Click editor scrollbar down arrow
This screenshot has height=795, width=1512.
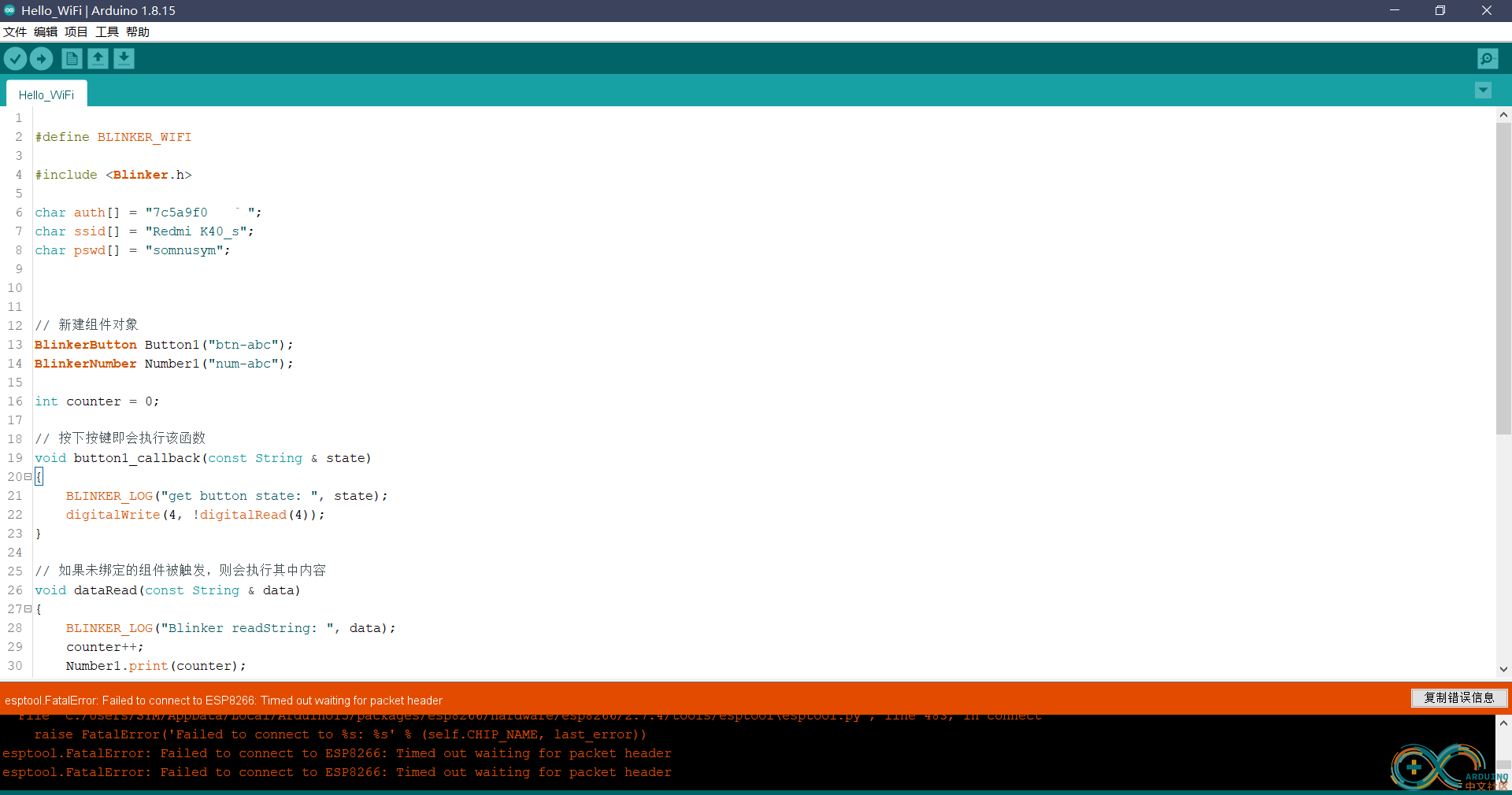pos(1503,669)
